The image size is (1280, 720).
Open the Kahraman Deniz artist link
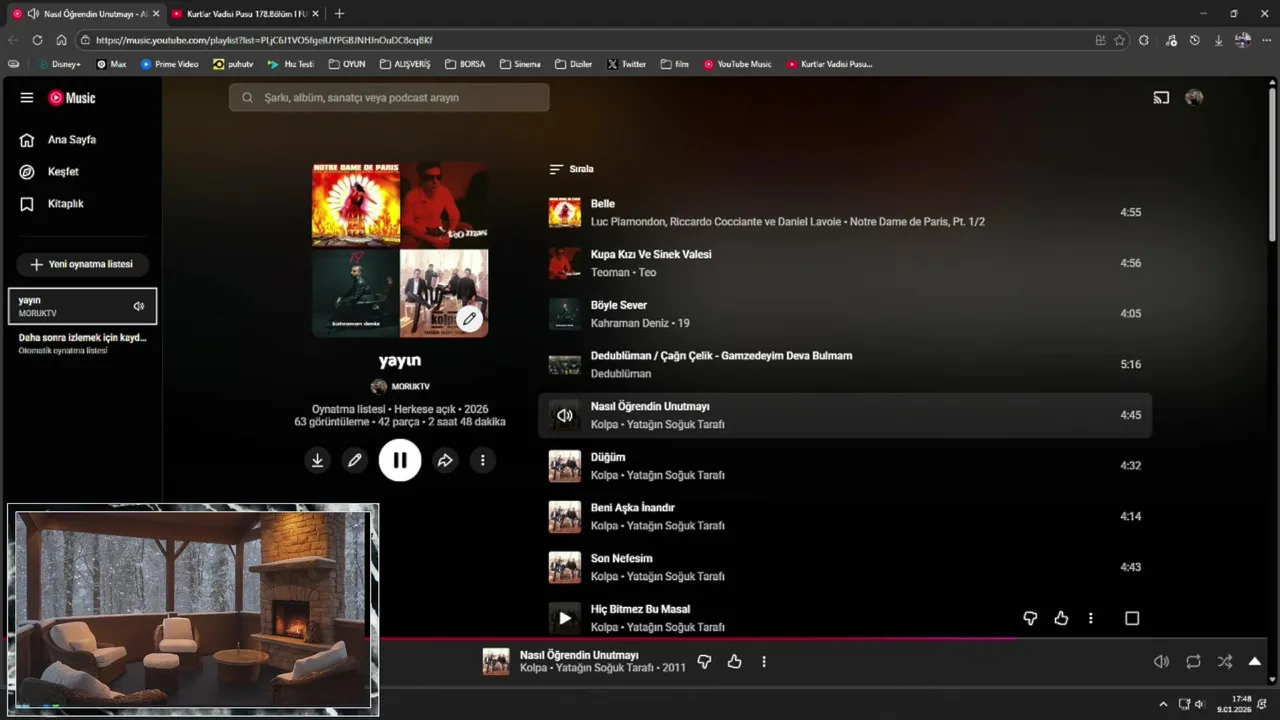pyautogui.click(x=630, y=323)
